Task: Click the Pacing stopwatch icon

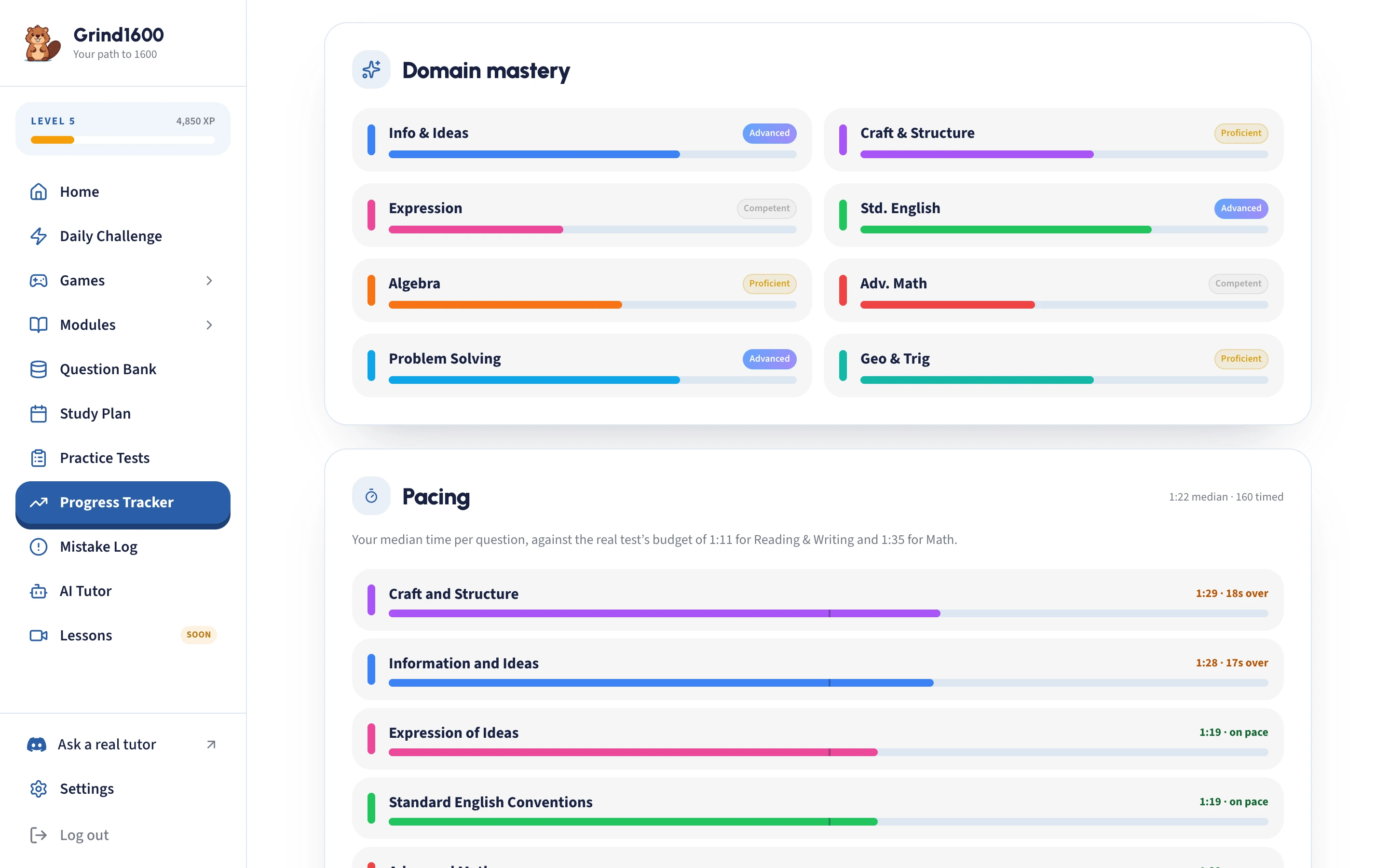Action: point(371,496)
